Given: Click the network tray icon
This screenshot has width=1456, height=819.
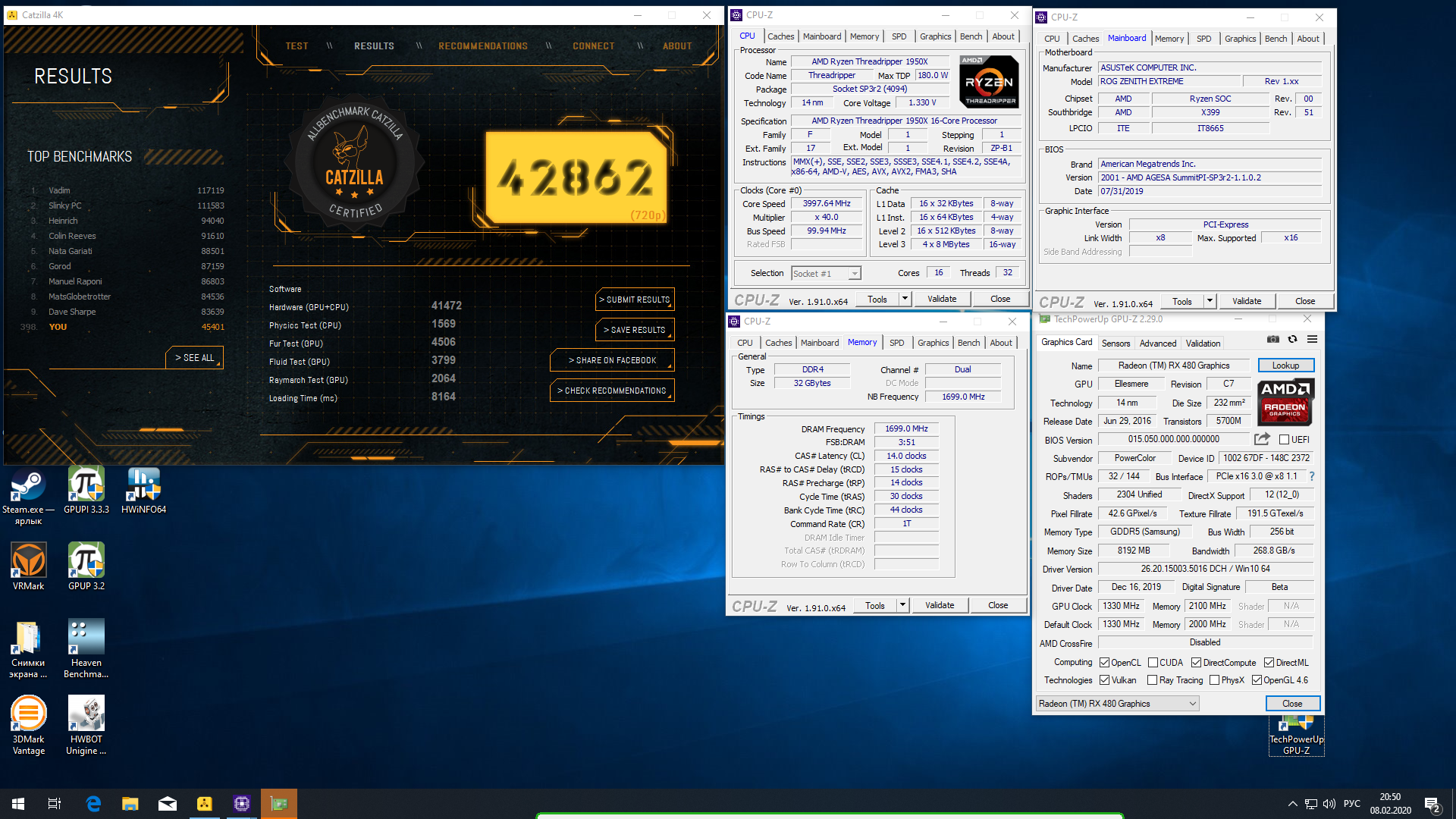Looking at the screenshot, I should (x=1310, y=804).
